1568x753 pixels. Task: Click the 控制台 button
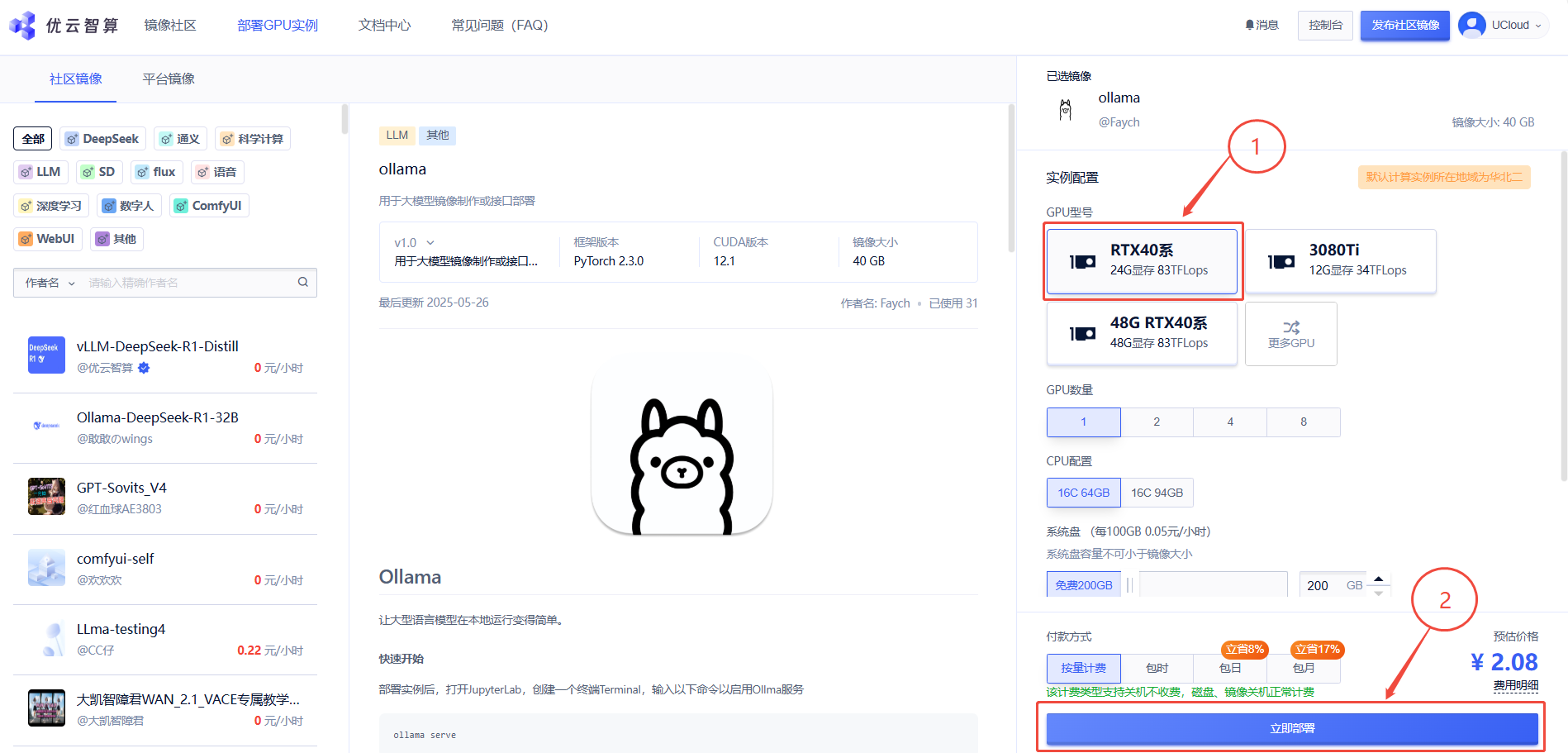1325,25
